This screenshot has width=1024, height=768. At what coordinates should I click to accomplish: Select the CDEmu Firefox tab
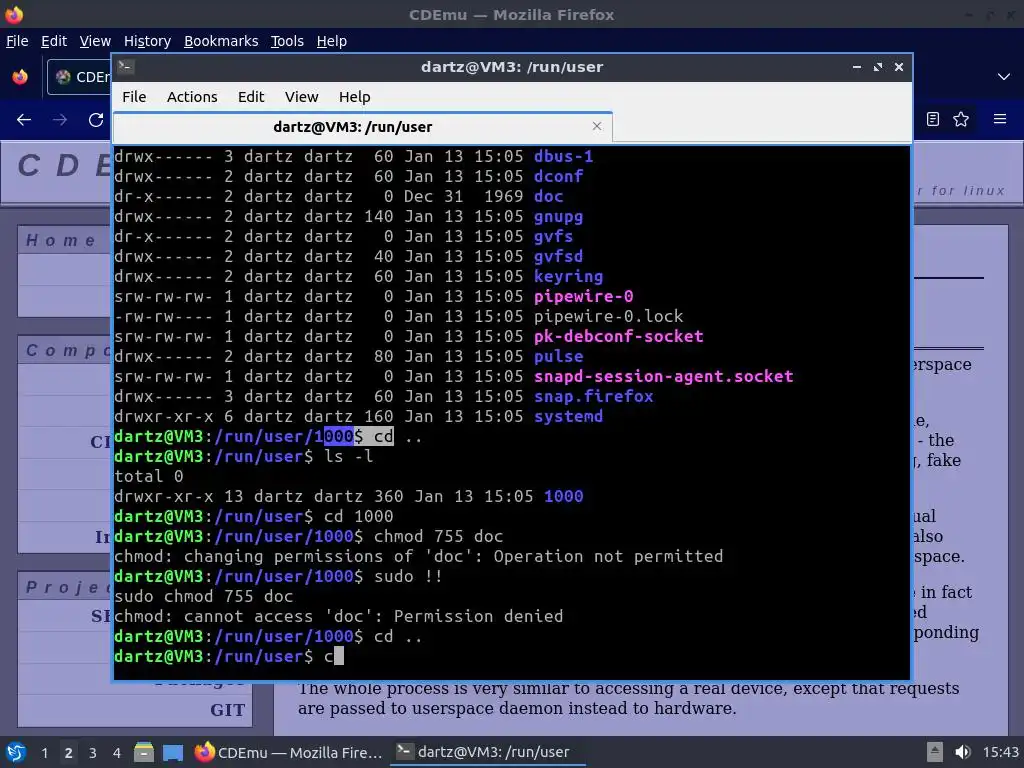[80, 77]
